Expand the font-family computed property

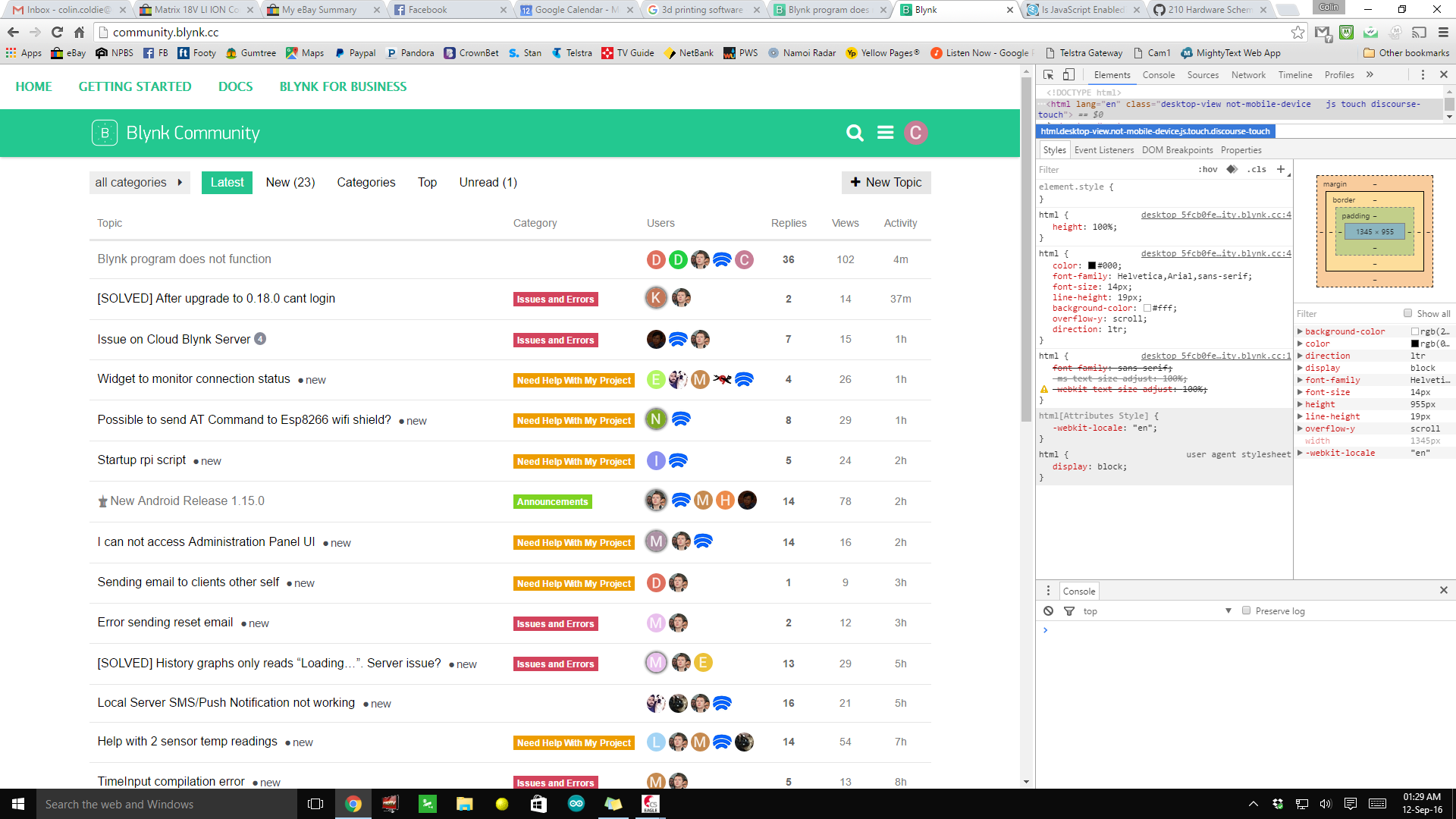[x=1300, y=380]
